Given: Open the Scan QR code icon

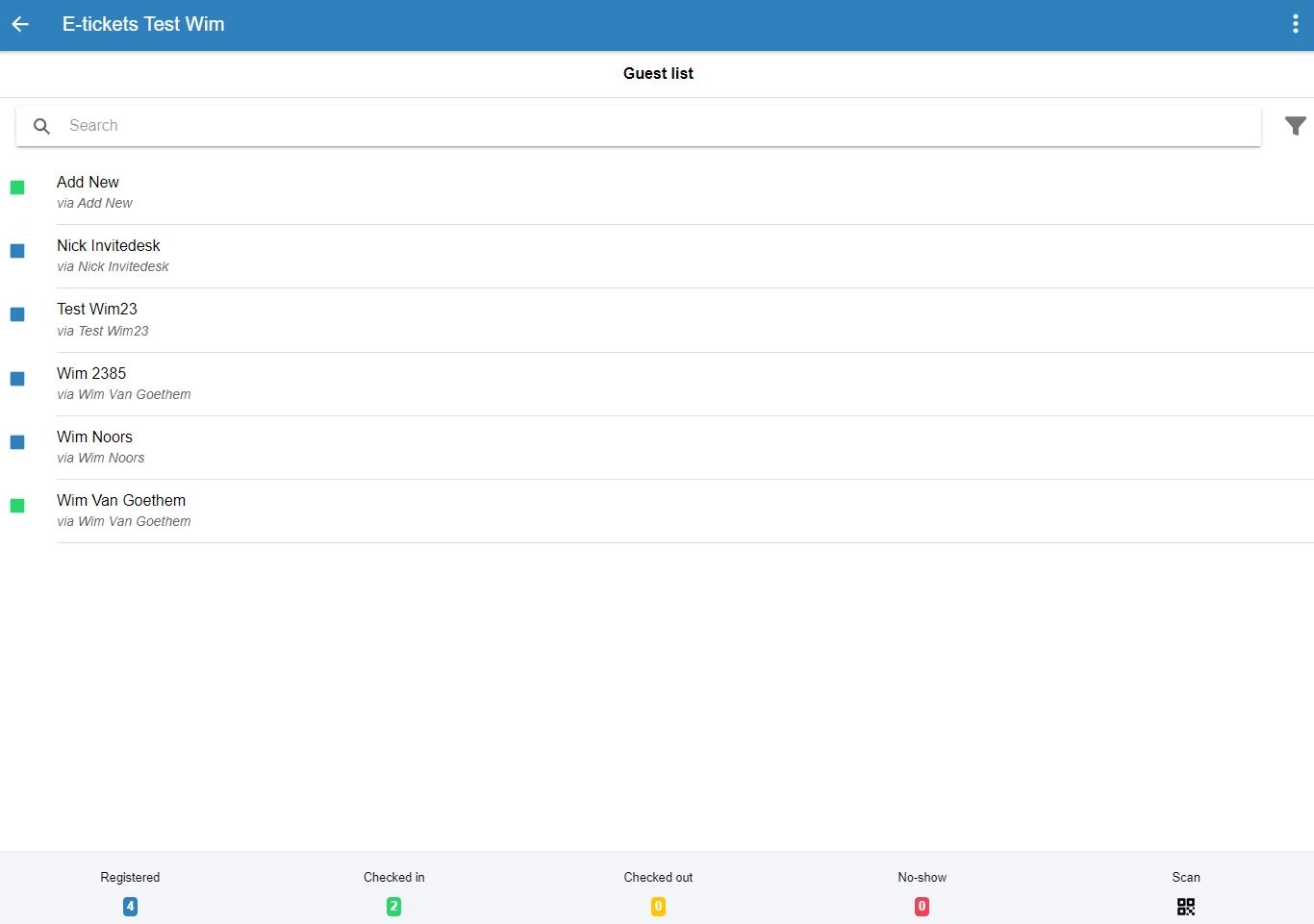Looking at the screenshot, I should [x=1186, y=907].
